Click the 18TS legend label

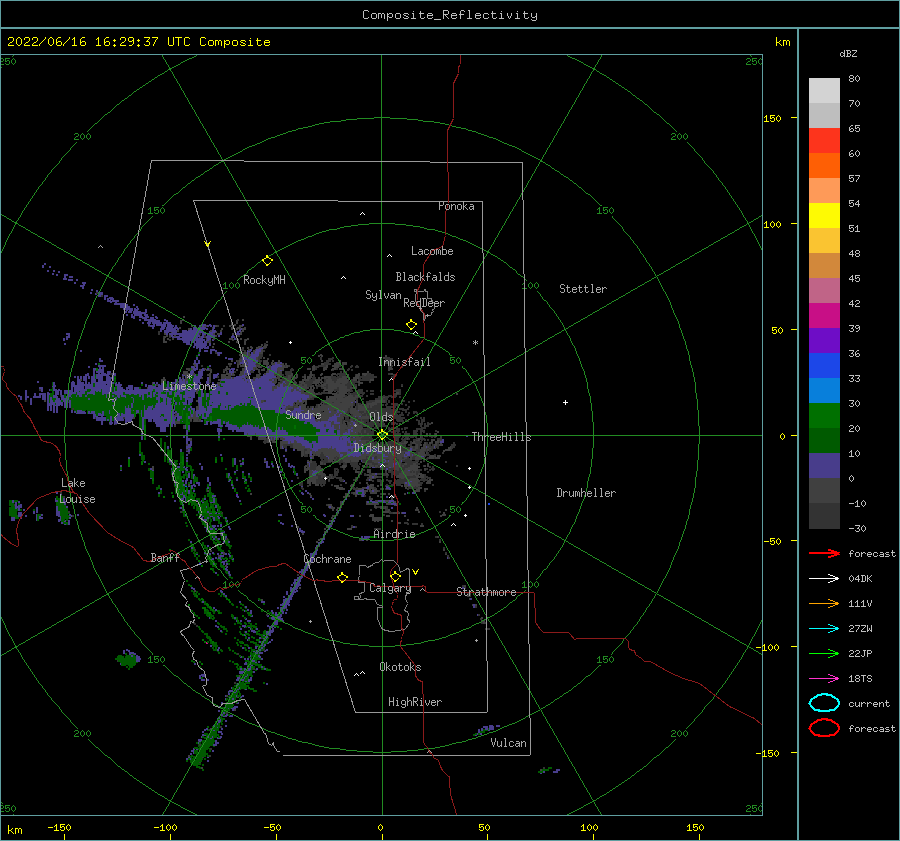click(x=860, y=679)
